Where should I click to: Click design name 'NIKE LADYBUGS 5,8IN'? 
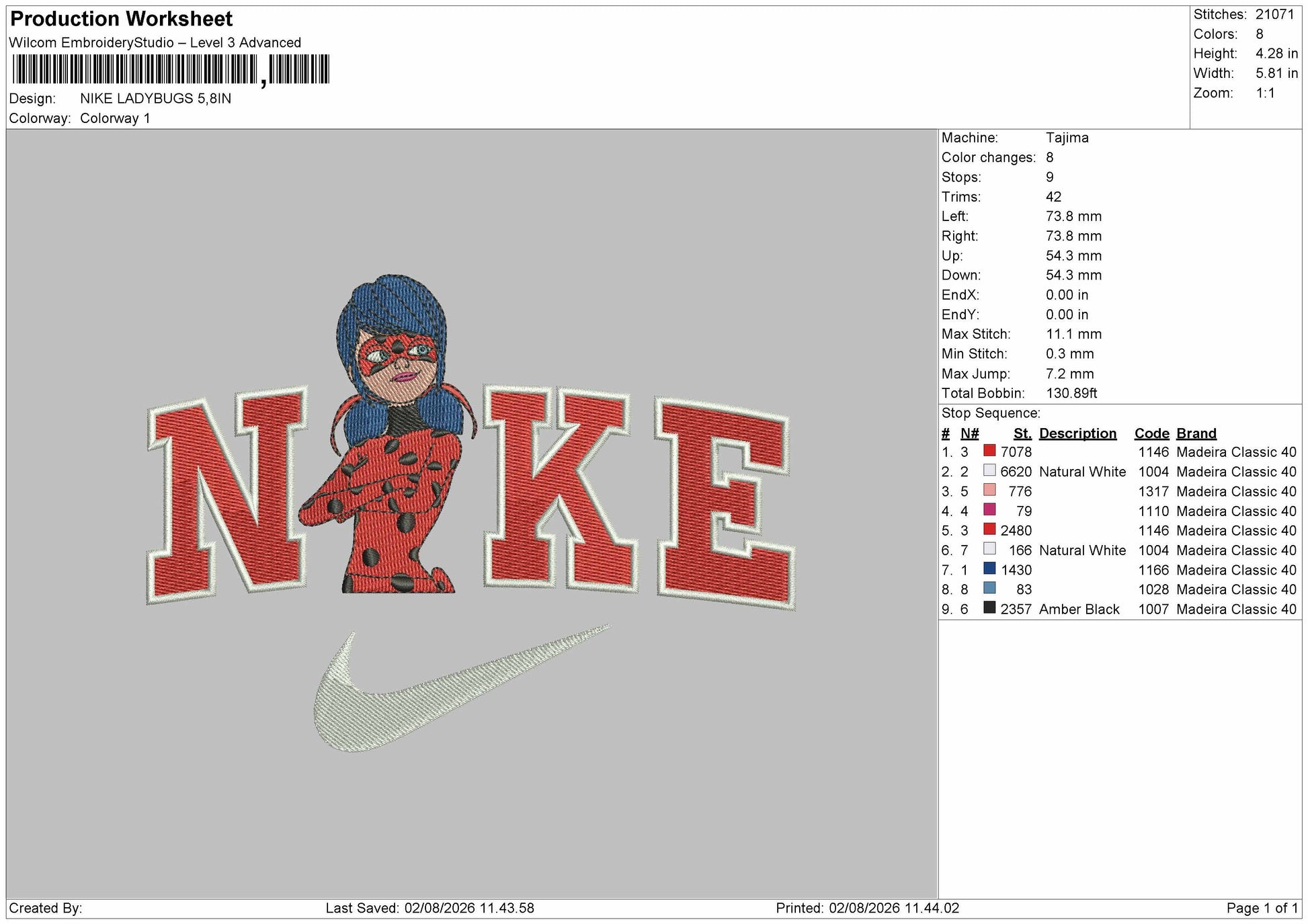coord(156,98)
